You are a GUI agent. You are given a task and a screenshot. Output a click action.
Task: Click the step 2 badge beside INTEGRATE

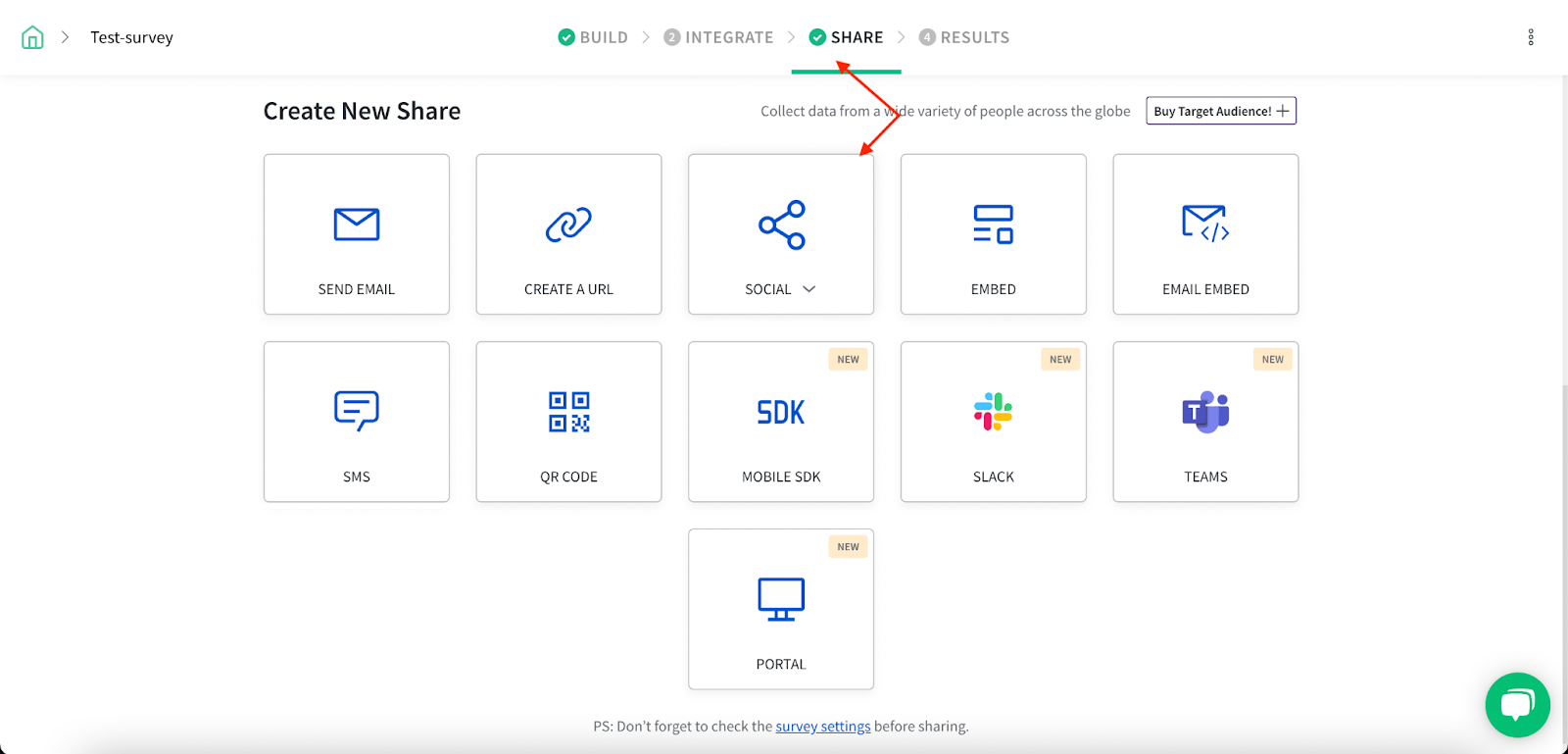[x=671, y=37]
